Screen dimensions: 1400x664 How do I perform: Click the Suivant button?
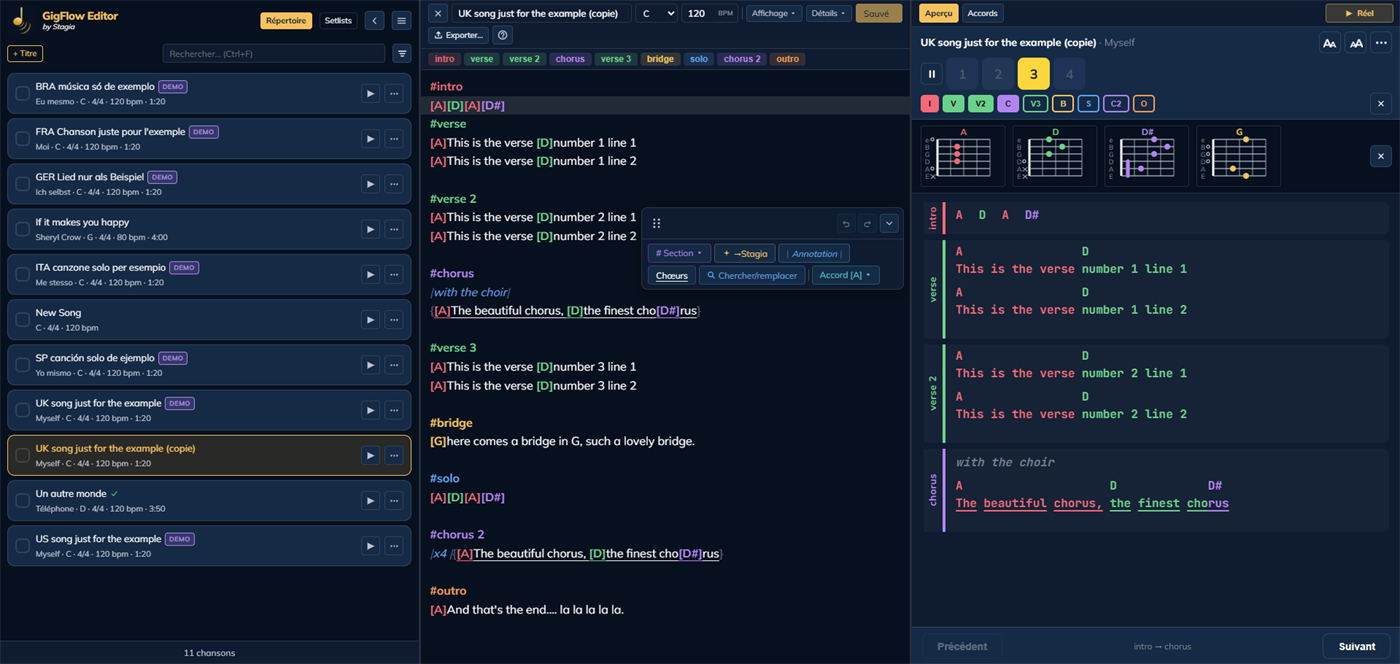coord(1356,646)
